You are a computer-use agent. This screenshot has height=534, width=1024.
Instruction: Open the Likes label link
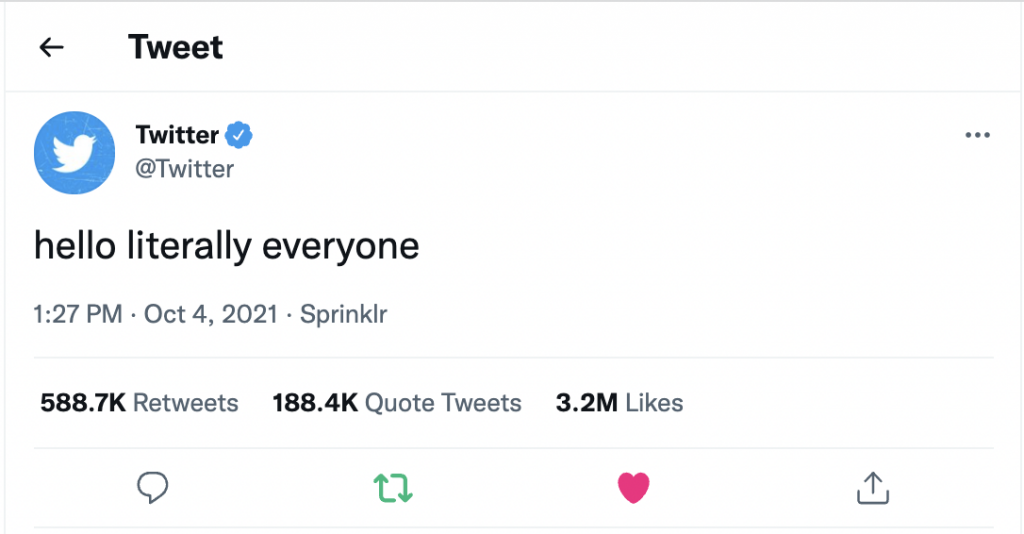point(655,403)
